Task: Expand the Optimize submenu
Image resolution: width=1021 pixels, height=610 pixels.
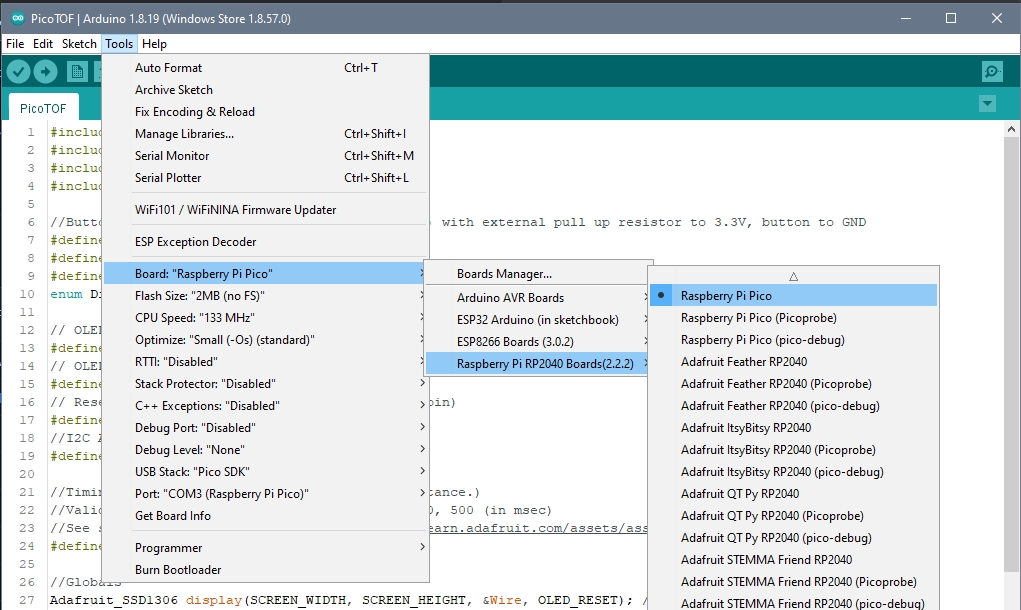Action: tap(266, 340)
